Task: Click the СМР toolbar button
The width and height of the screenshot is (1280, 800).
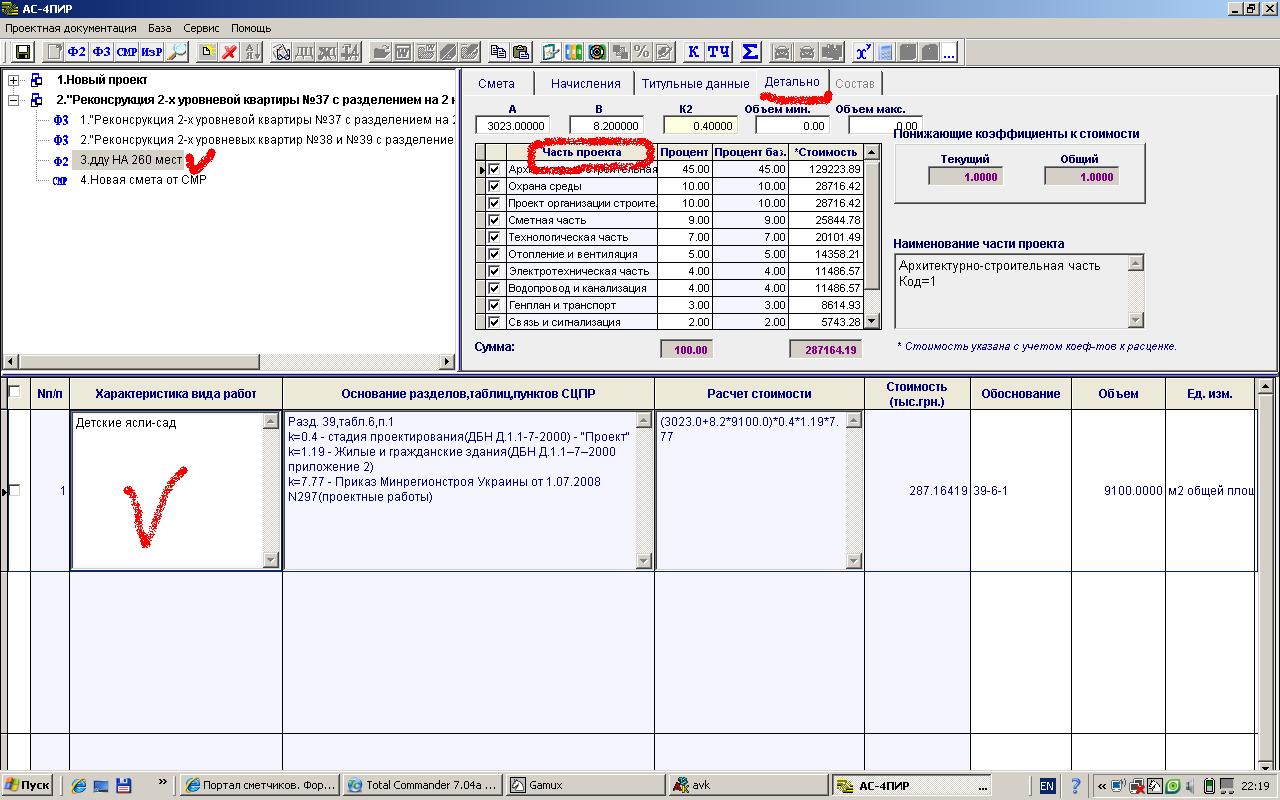Action: coord(126,52)
